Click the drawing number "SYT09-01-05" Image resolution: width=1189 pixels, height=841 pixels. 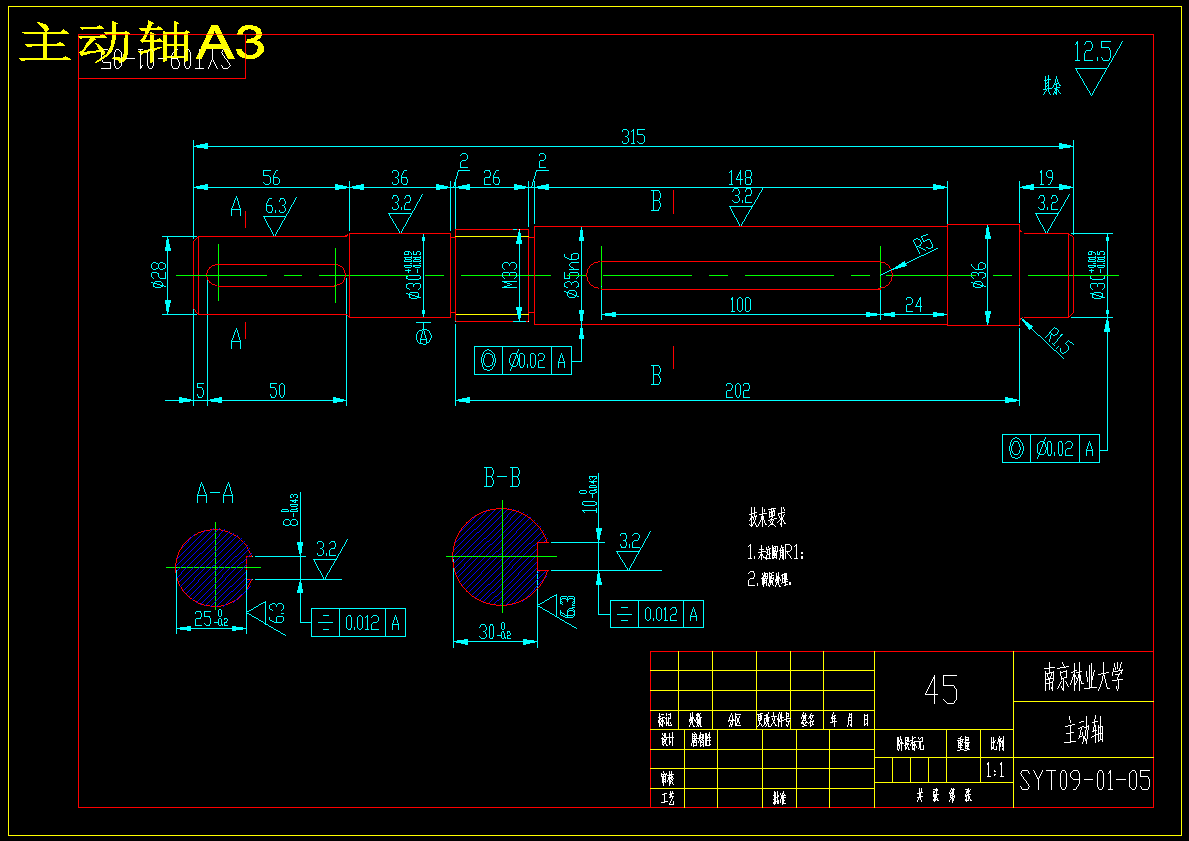coord(1084,780)
